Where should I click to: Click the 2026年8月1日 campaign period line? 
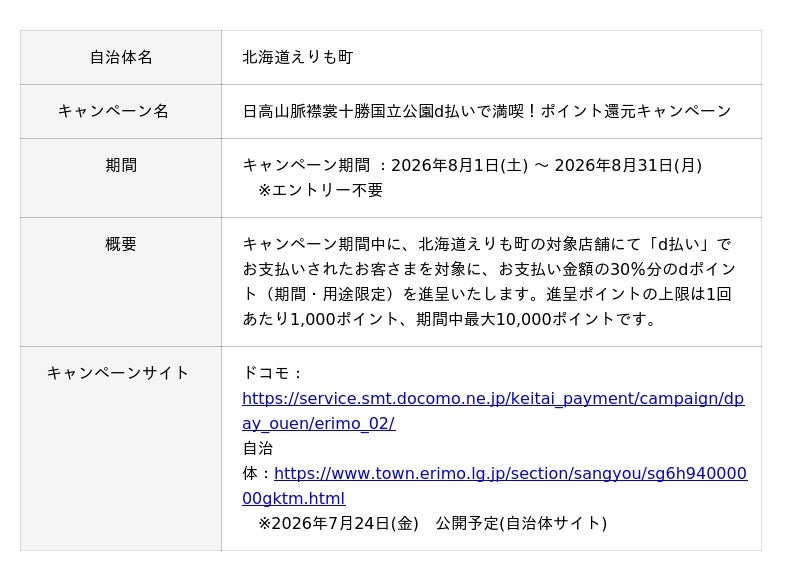point(472,165)
